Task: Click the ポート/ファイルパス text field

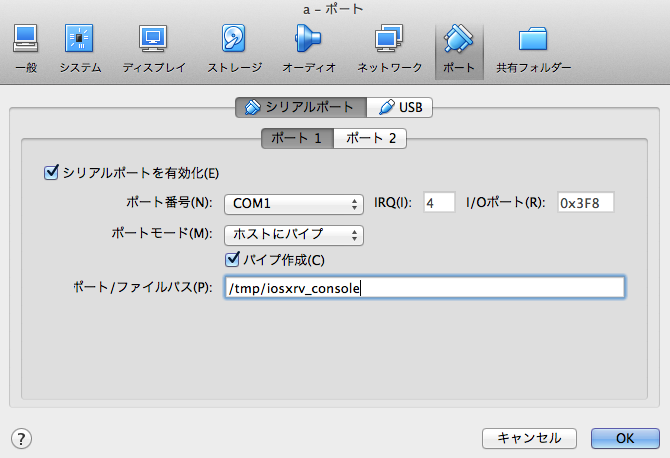Action: [x=424, y=288]
